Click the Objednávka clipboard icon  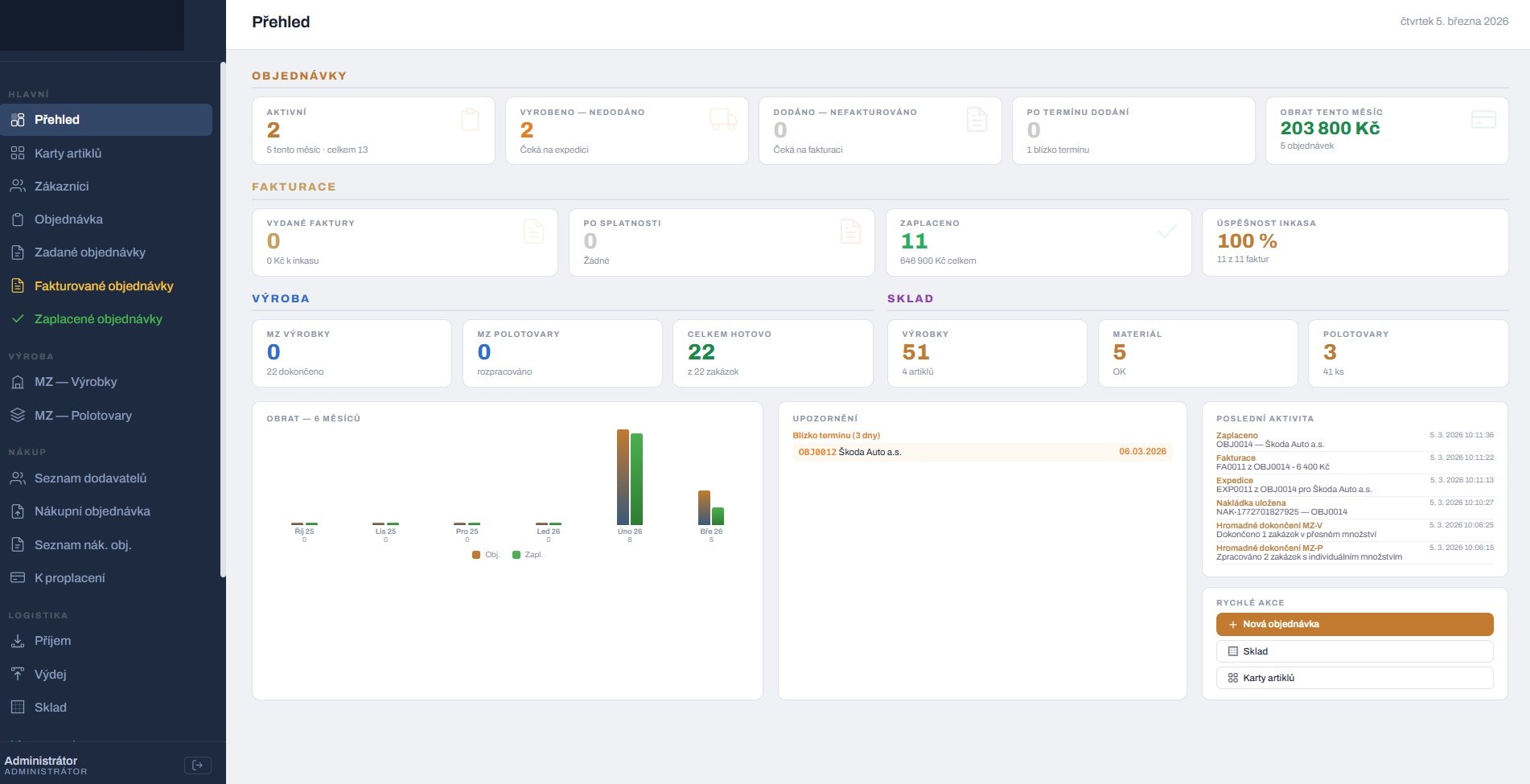coord(17,219)
